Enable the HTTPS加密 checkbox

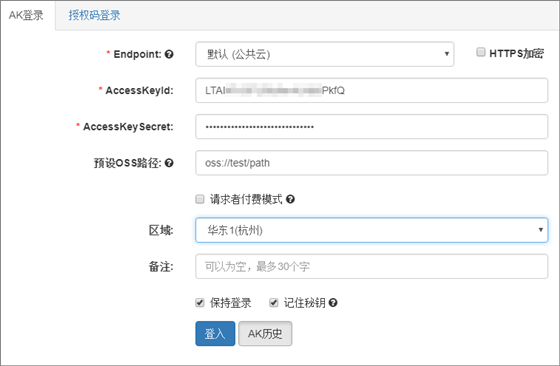[481, 52]
